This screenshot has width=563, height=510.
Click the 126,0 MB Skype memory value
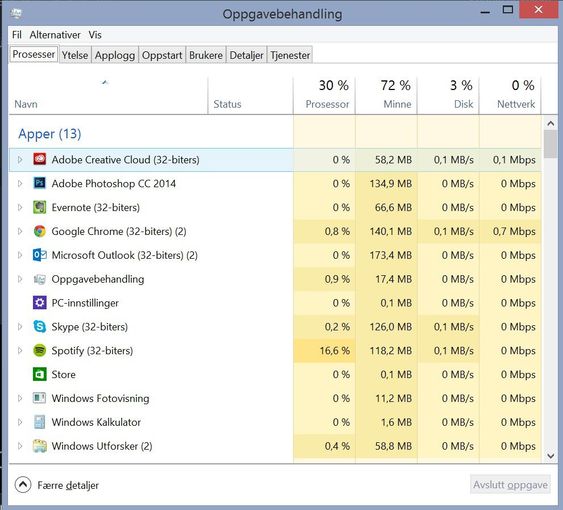coord(391,327)
